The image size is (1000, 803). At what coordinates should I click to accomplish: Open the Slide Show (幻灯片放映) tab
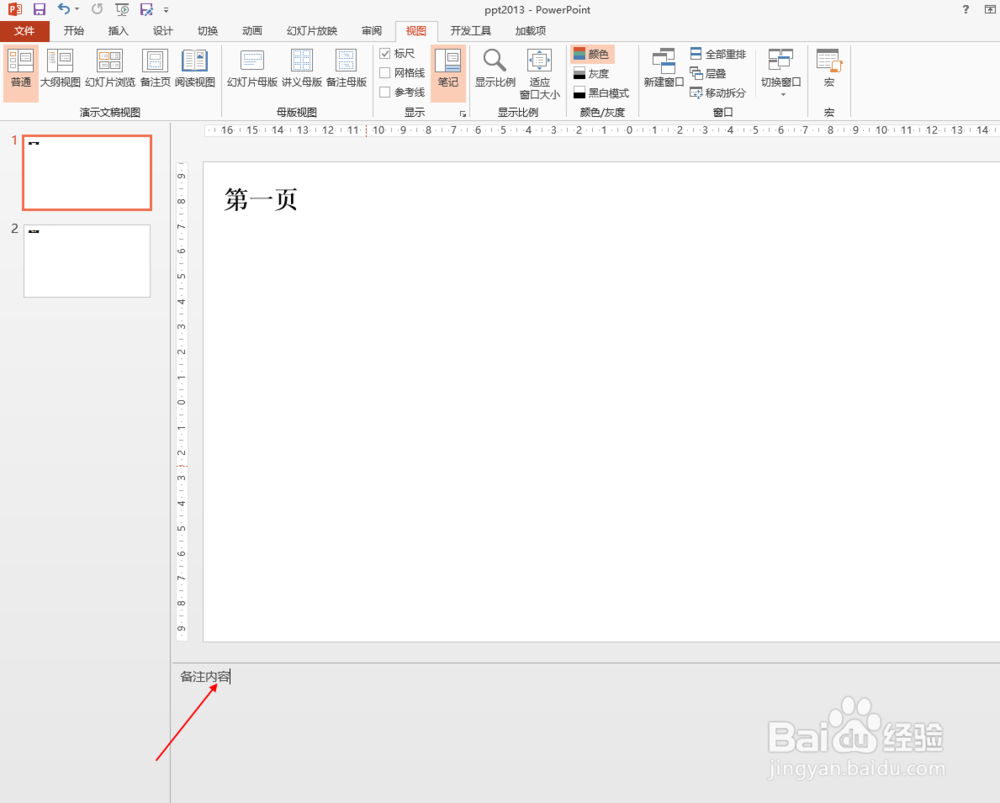pos(311,30)
